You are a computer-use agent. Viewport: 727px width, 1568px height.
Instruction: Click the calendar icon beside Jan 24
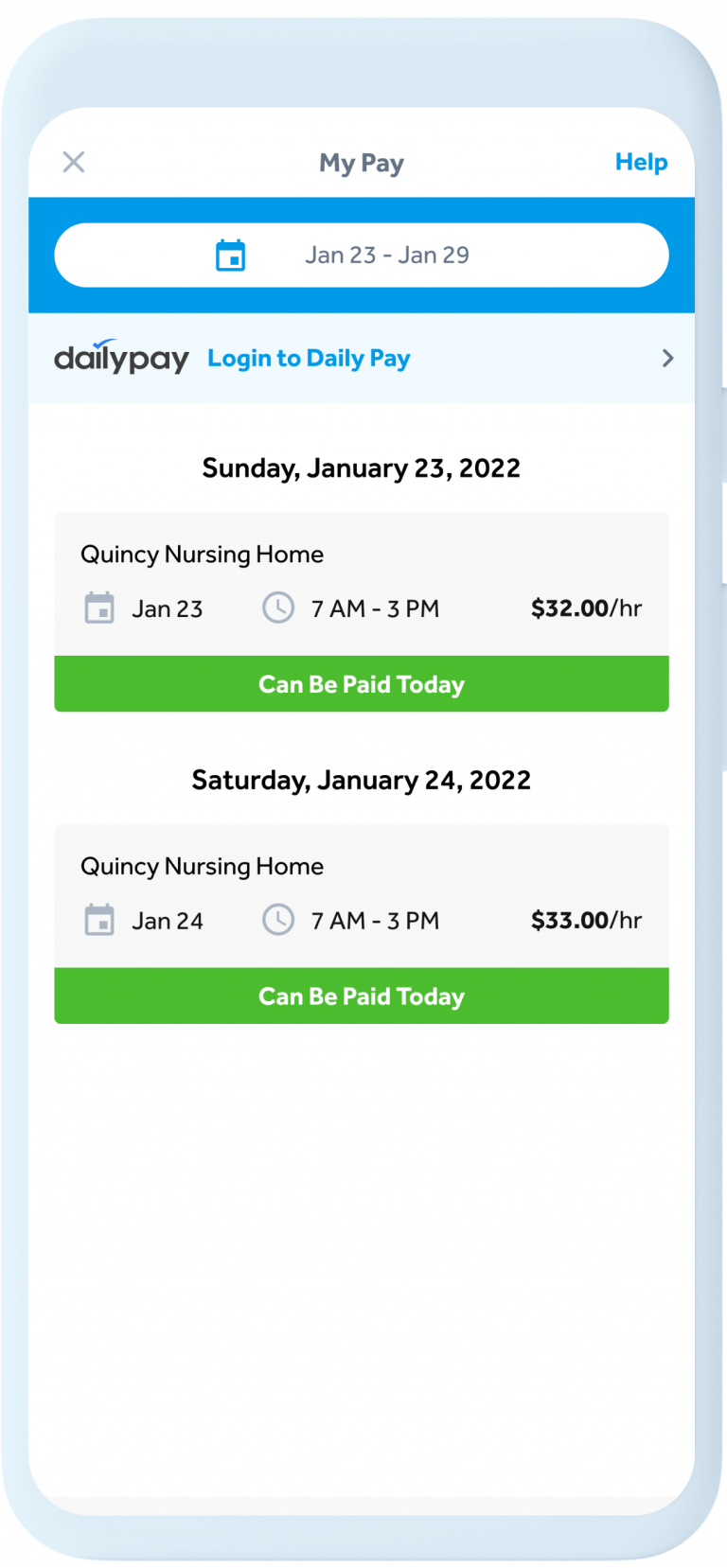click(x=99, y=920)
